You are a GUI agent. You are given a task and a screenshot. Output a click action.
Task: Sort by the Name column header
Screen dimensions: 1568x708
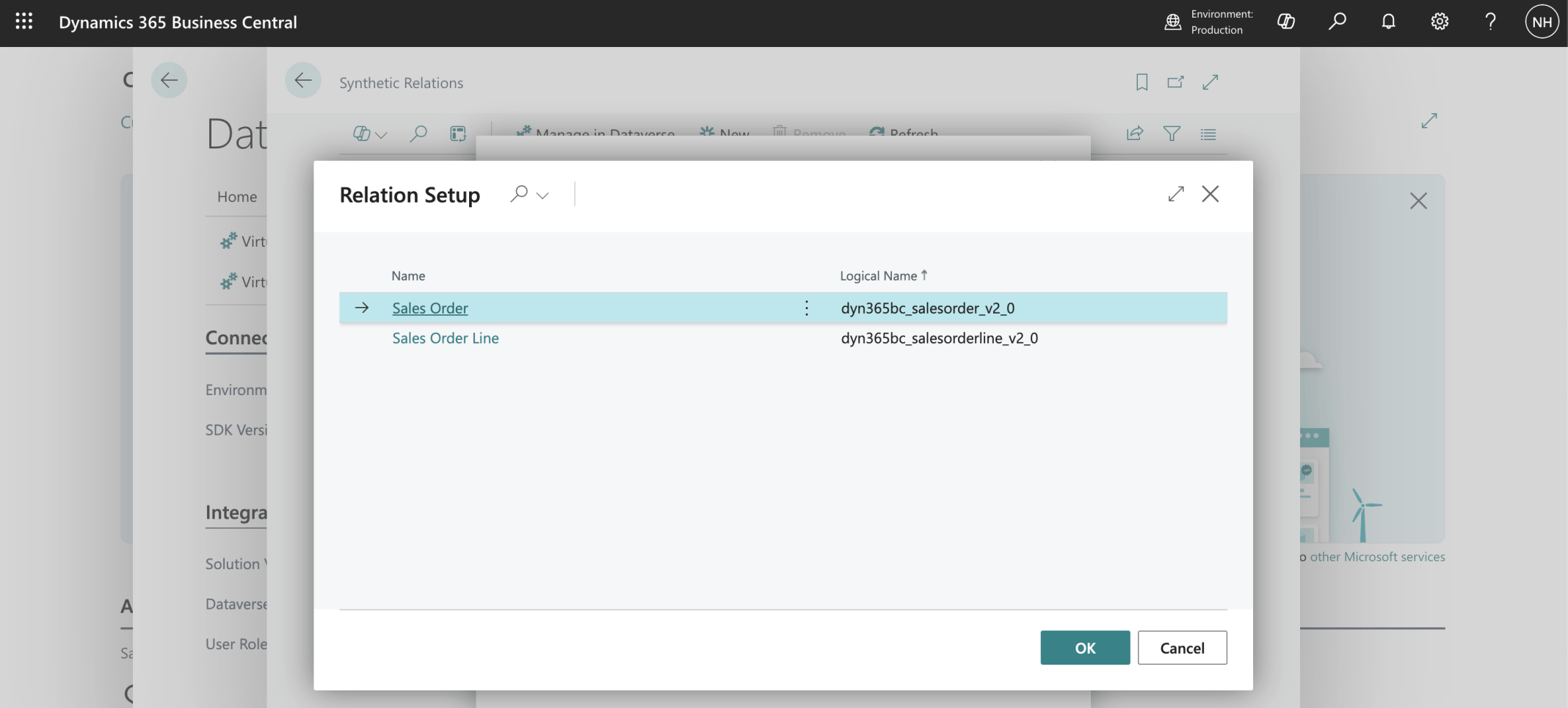408,276
